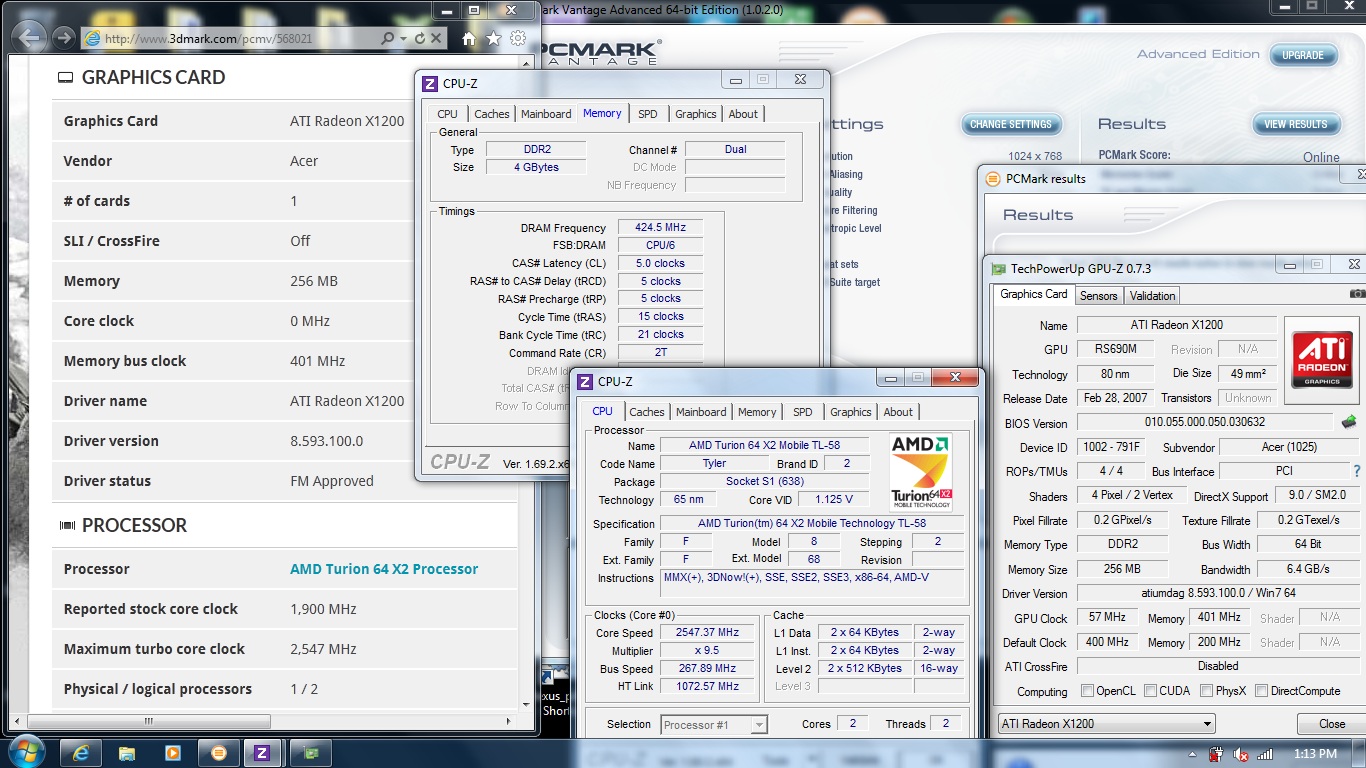Image resolution: width=1366 pixels, height=768 pixels.
Task: Switch to Validation tab in GPU-Z
Action: 1153,296
